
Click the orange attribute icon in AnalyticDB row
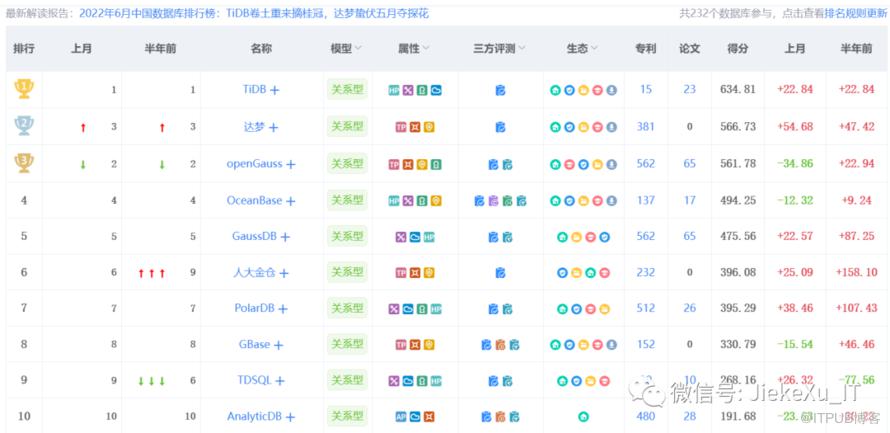429,417
